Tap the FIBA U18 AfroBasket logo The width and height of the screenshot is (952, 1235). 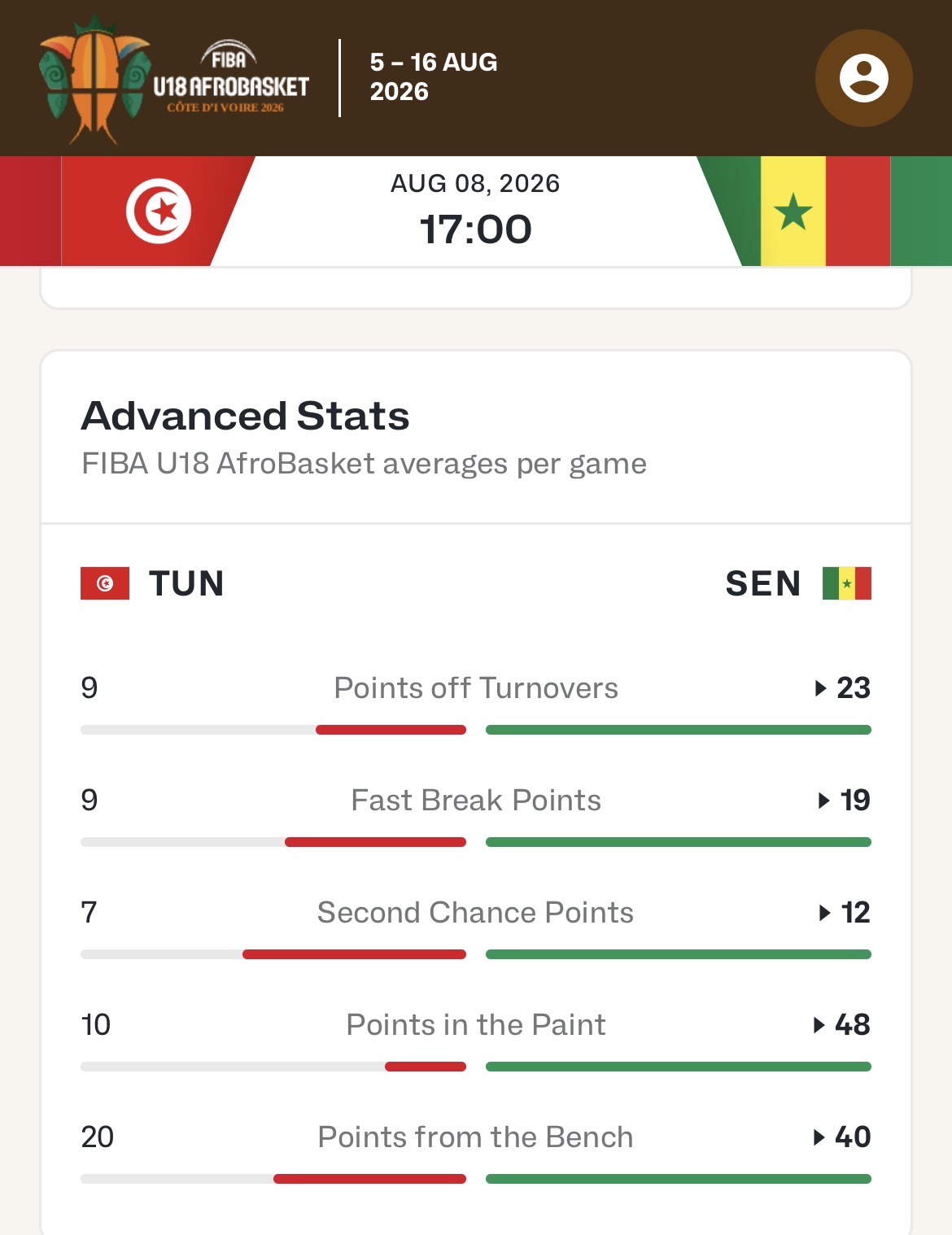[174, 79]
